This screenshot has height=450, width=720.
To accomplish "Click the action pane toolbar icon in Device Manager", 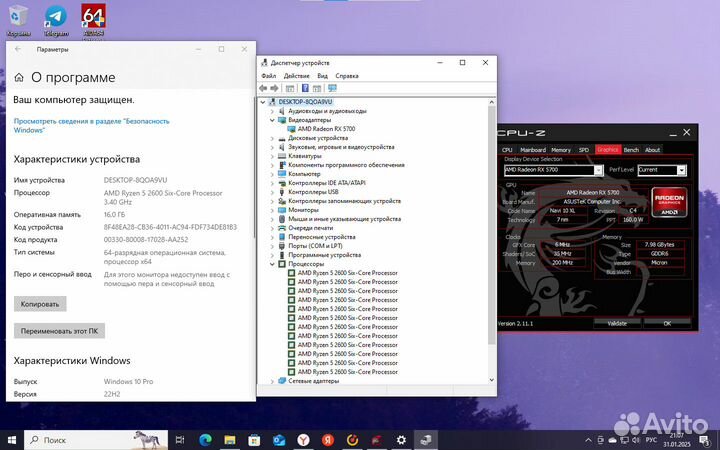I will pyautogui.click(x=317, y=88).
